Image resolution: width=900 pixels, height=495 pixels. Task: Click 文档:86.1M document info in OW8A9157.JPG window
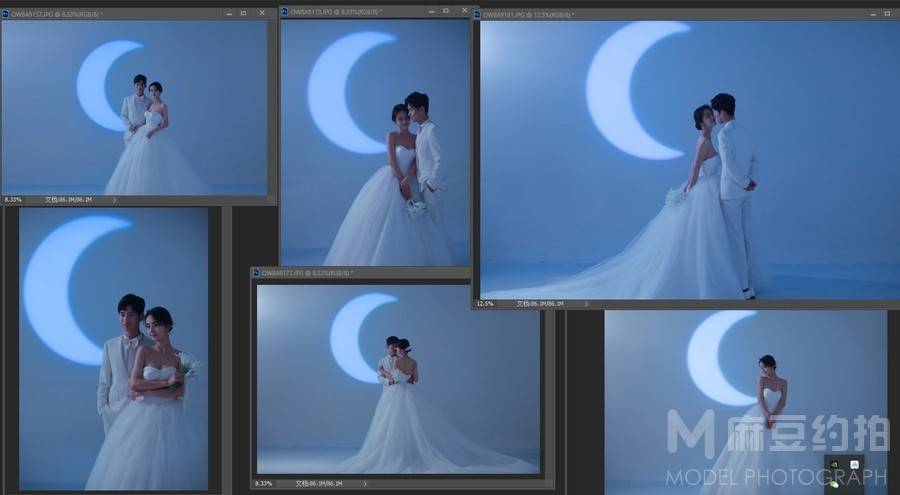coord(69,200)
